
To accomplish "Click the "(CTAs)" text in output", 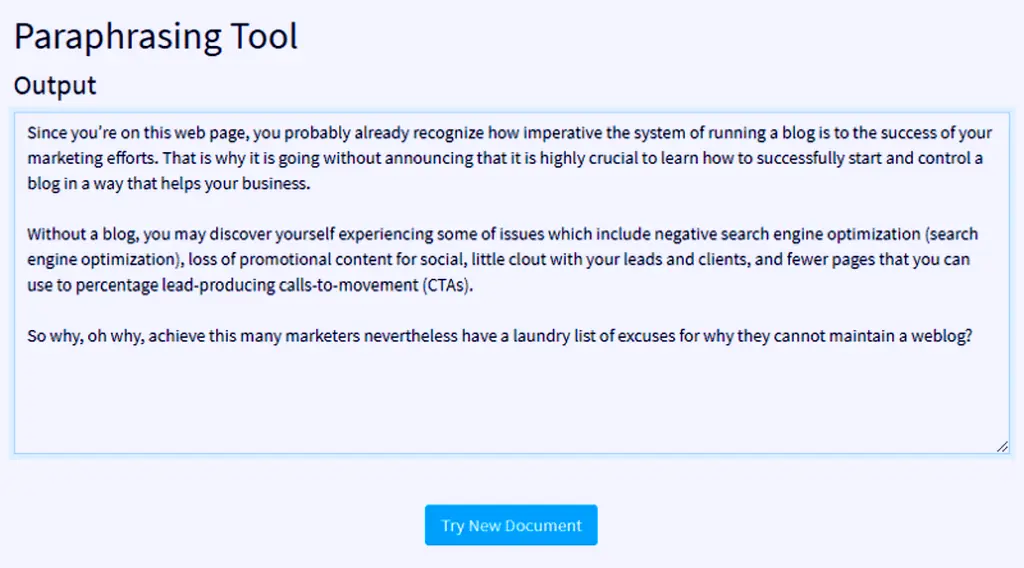I will pos(447,285).
